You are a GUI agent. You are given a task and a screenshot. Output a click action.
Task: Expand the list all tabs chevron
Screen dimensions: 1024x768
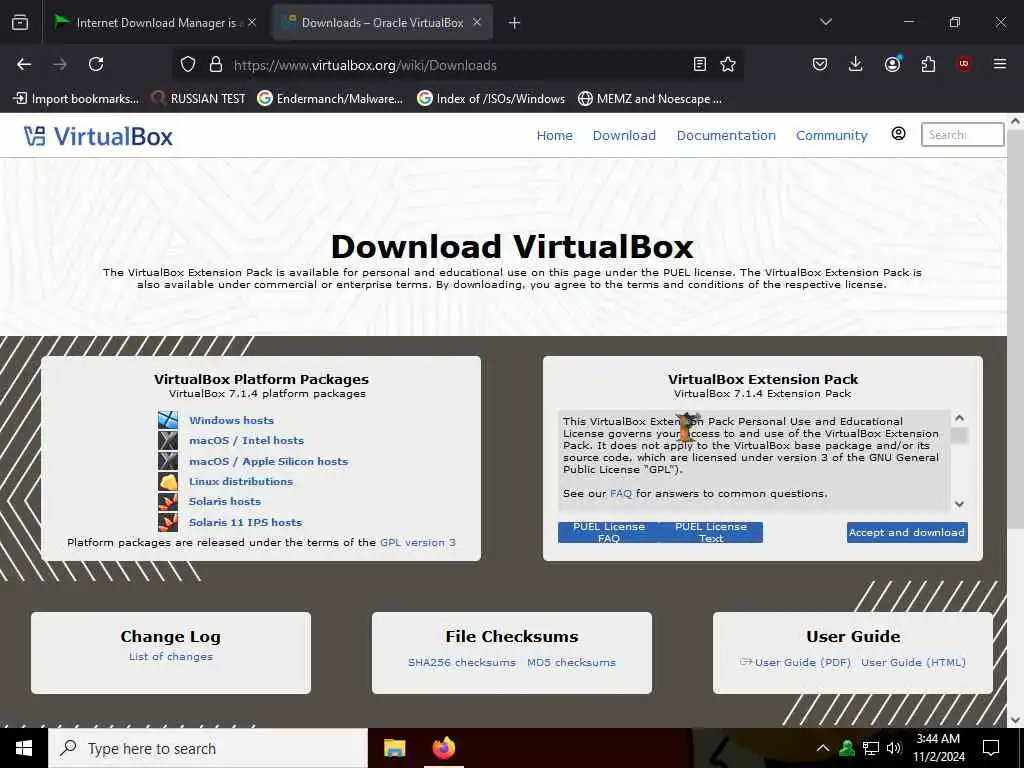pyautogui.click(x=825, y=22)
